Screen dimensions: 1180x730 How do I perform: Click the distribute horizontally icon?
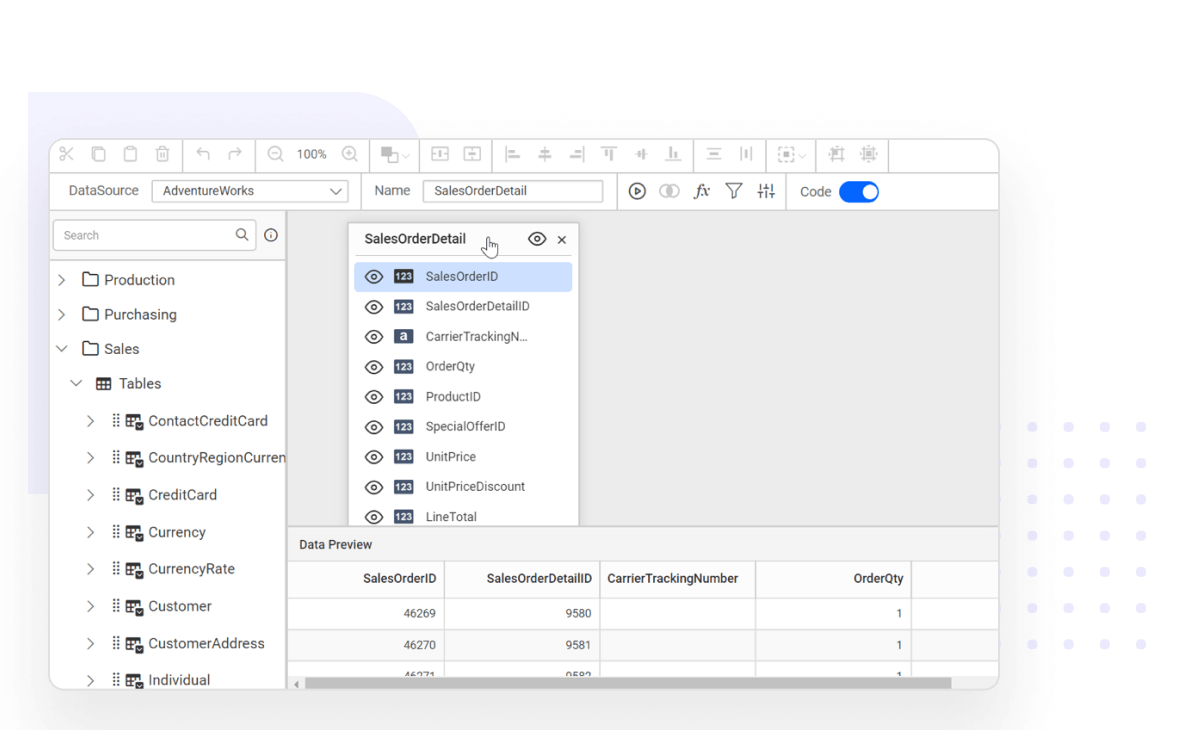pyautogui.click(x=746, y=154)
